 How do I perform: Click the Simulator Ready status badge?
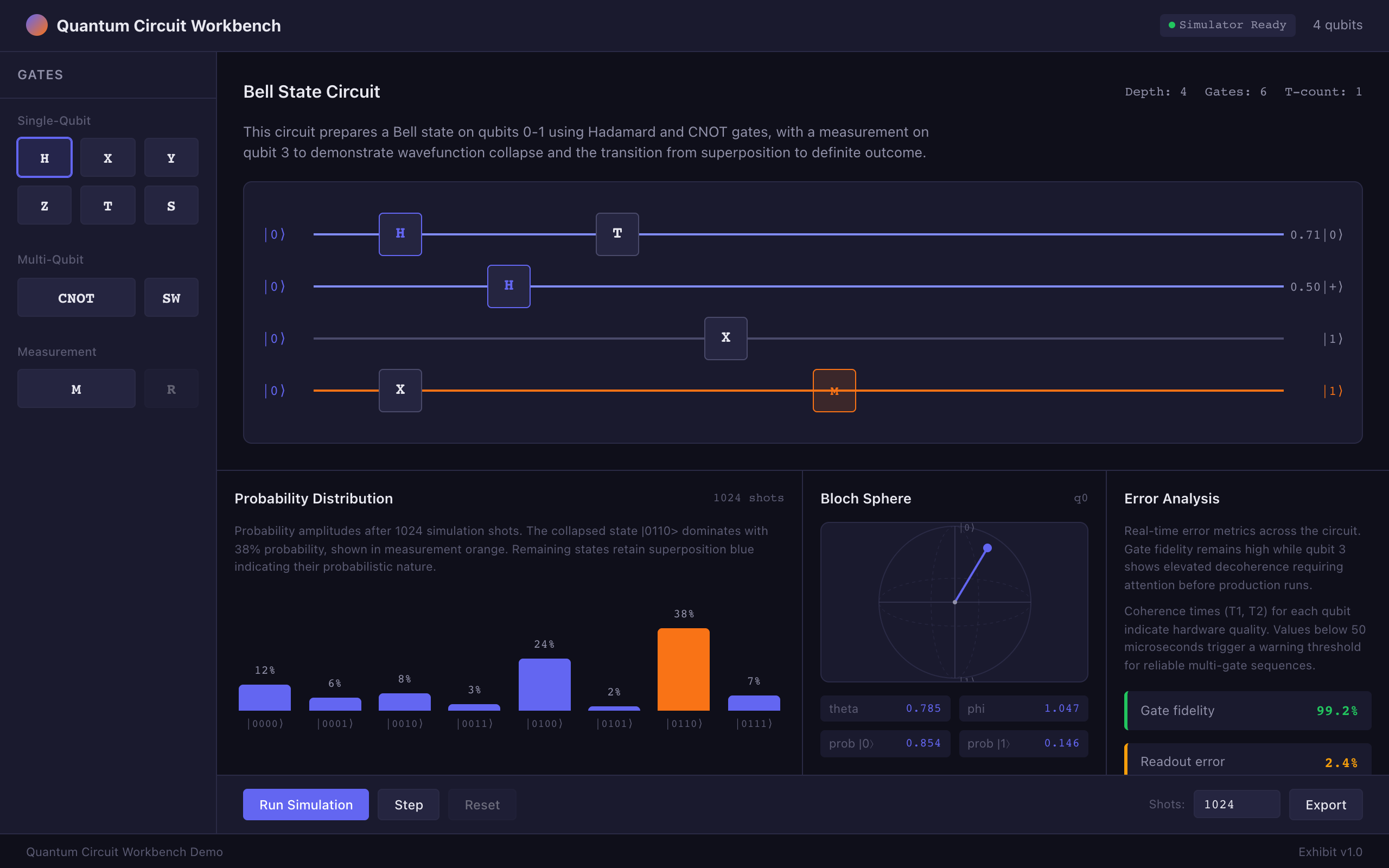click(x=1227, y=25)
